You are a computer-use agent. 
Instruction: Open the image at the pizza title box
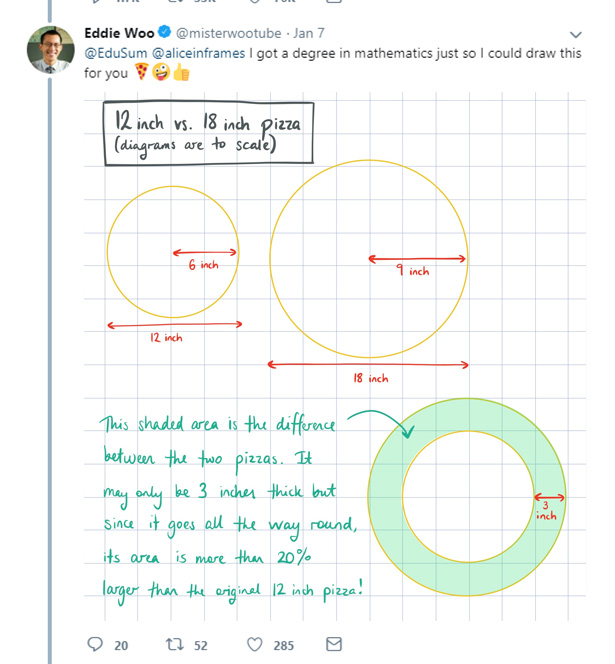(x=208, y=133)
